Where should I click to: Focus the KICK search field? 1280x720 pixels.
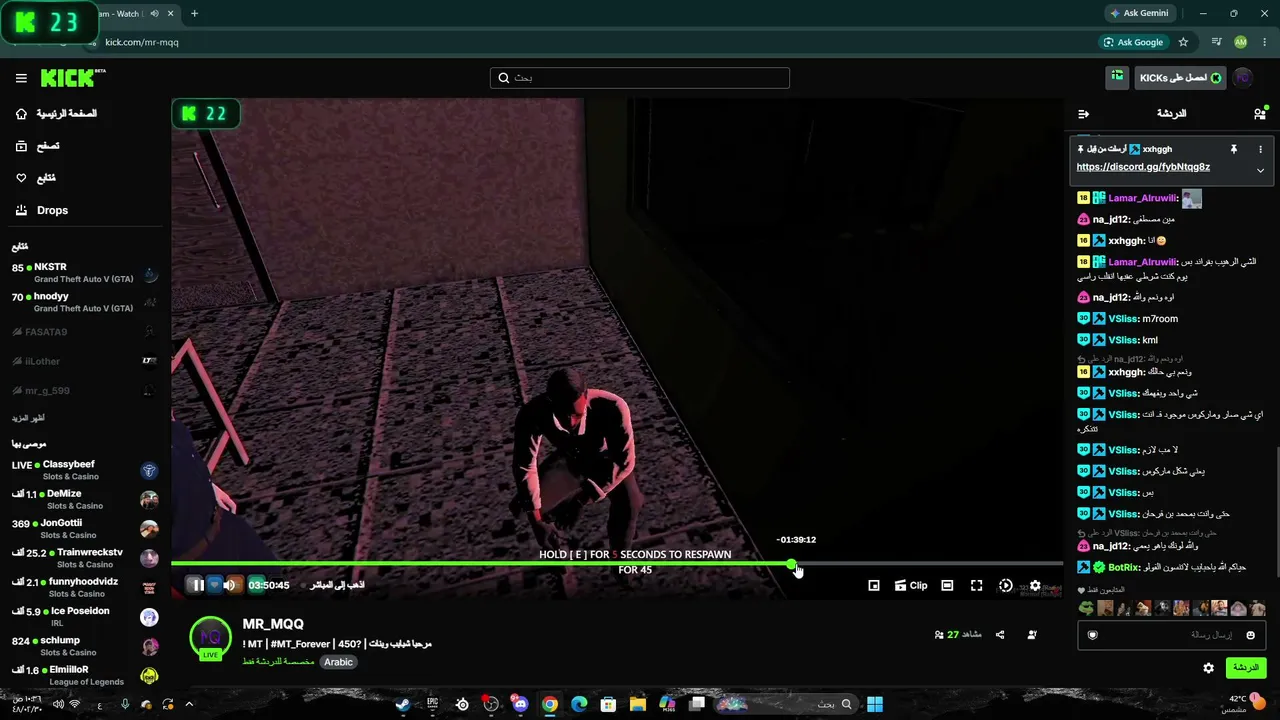click(640, 78)
